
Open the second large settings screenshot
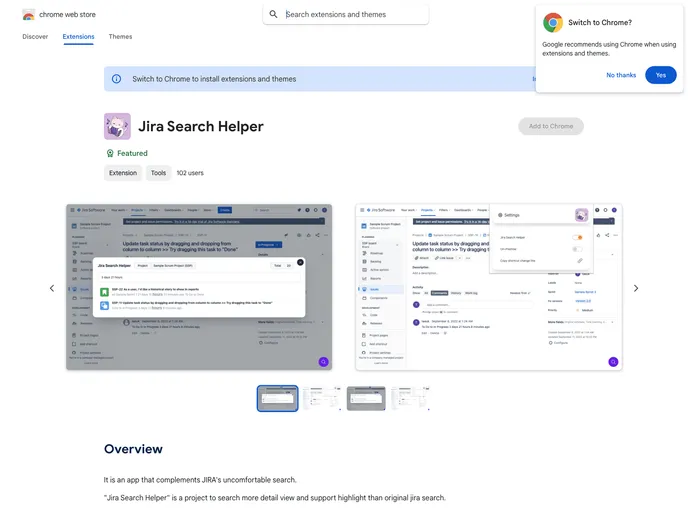pos(488,287)
